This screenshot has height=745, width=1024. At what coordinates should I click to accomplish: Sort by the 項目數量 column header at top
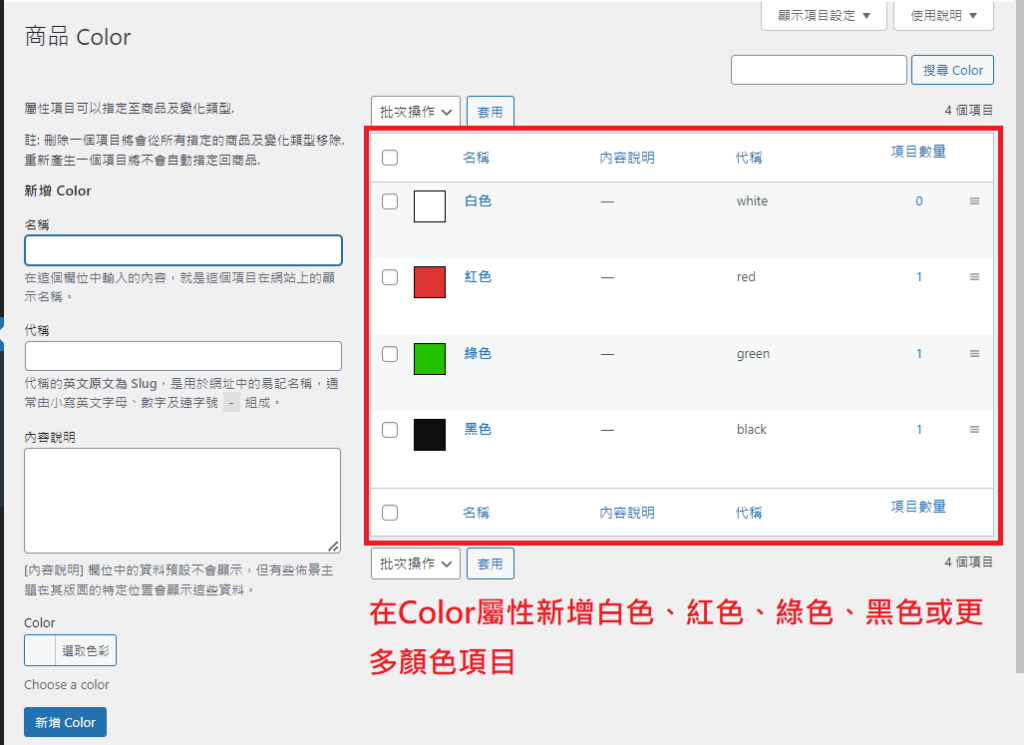[918, 152]
